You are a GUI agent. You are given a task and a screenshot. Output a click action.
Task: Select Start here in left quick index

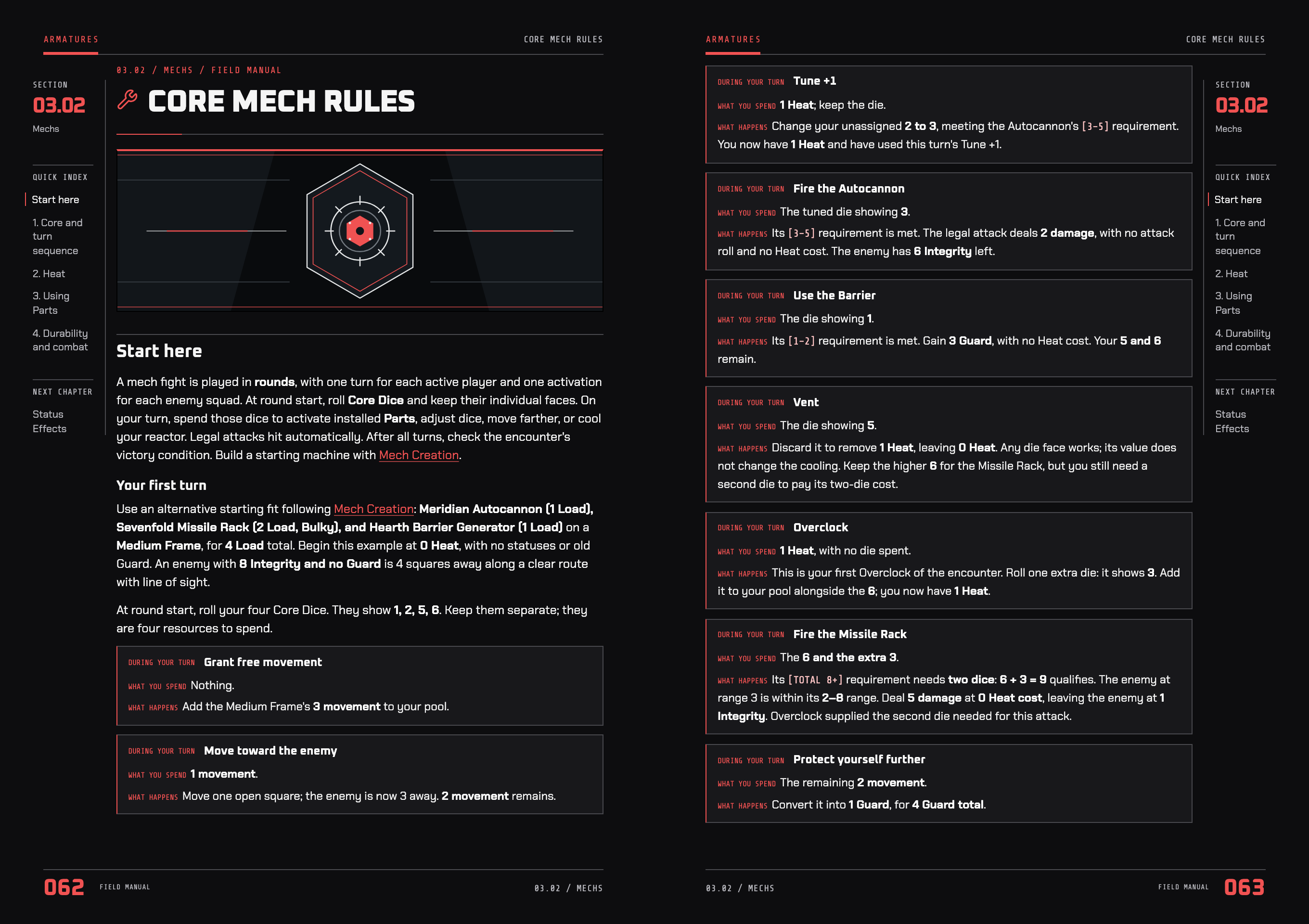click(x=55, y=200)
